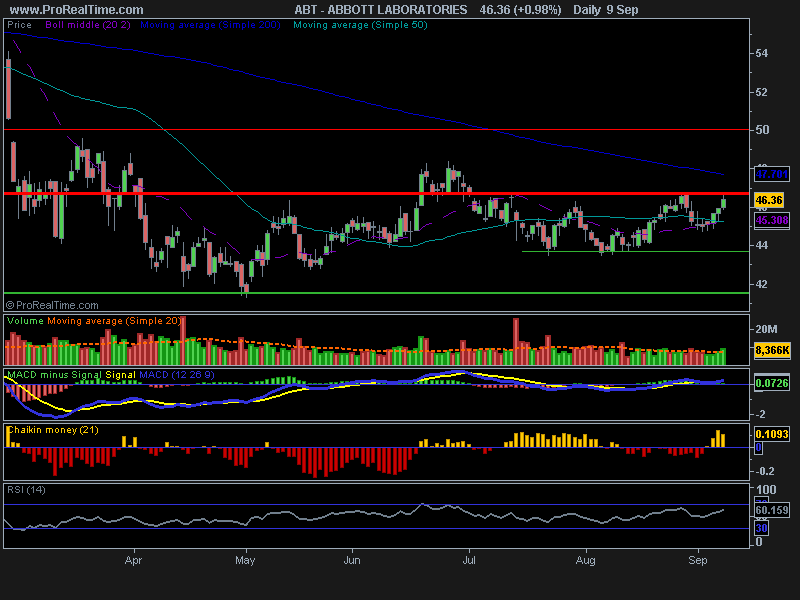
Task: Click the 20M volume axis label
Action: click(x=766, y=329)
